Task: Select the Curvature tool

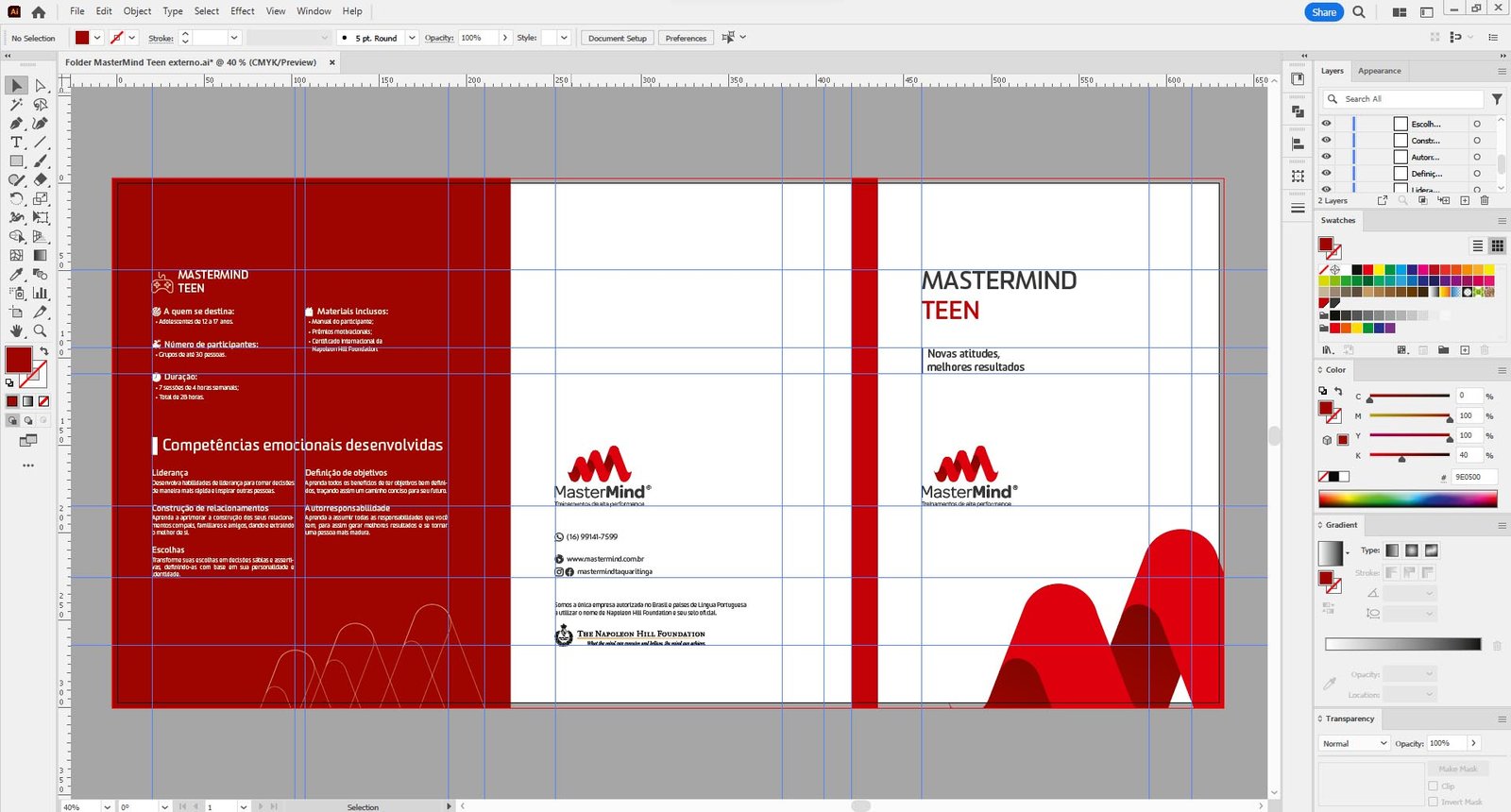Action: pyautogui.click(x=40, y=124)
